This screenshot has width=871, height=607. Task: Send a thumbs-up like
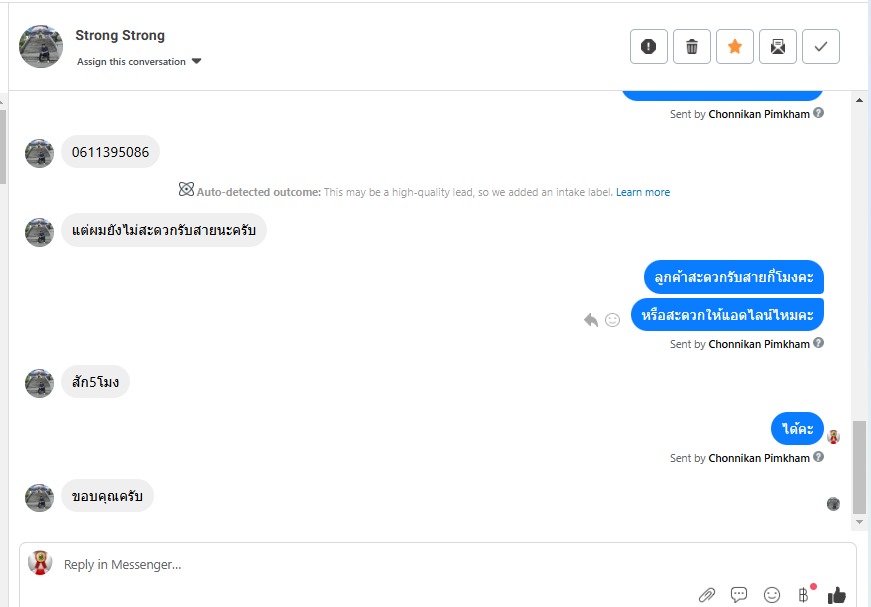pyautogui.click(x=837, y=595)
